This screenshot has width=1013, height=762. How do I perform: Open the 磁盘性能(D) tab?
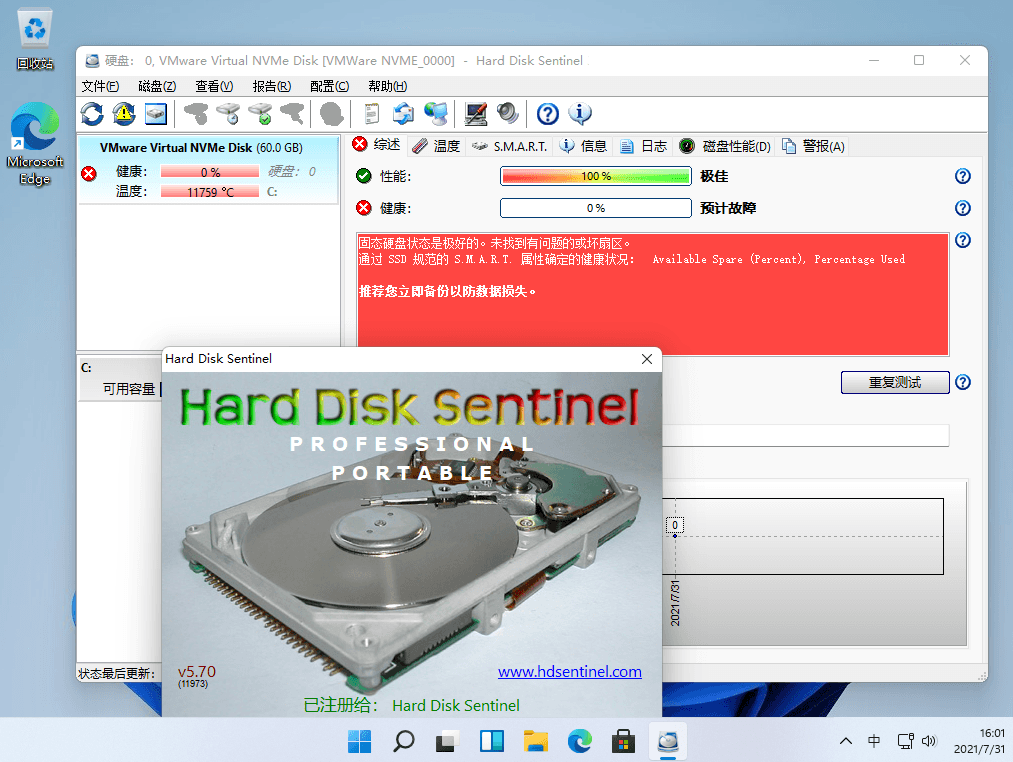click(726, 146)
